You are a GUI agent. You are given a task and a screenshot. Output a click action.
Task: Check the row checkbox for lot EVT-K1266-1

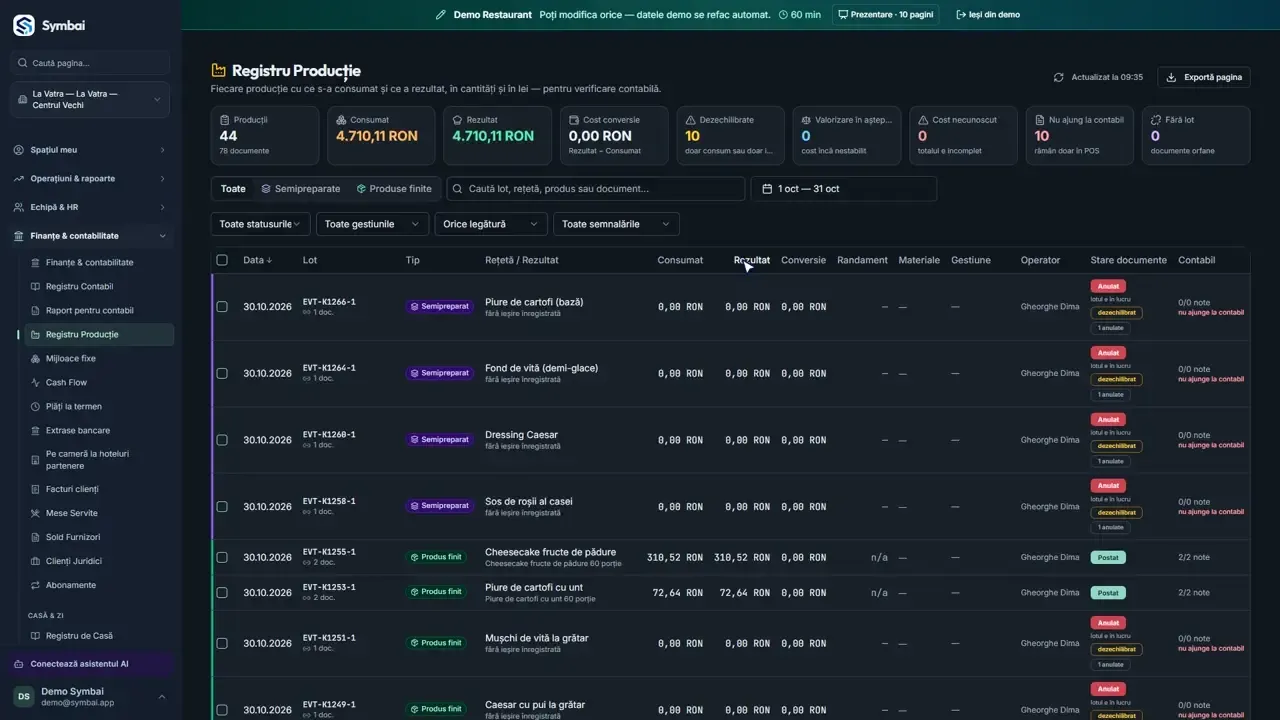coord(222,307)
